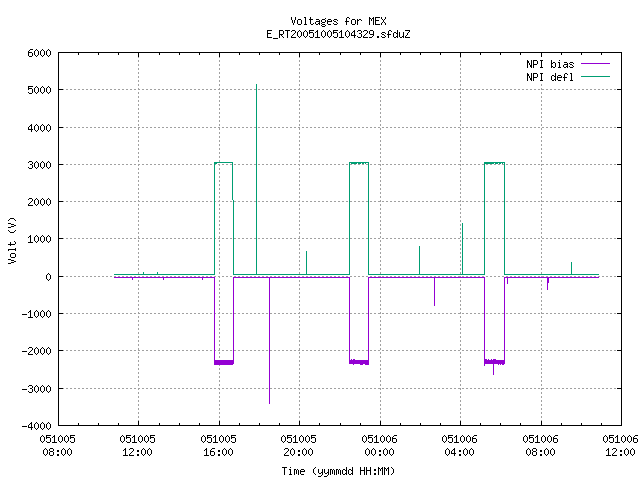Click the 'NPI defl' legend label

point(550,77)
